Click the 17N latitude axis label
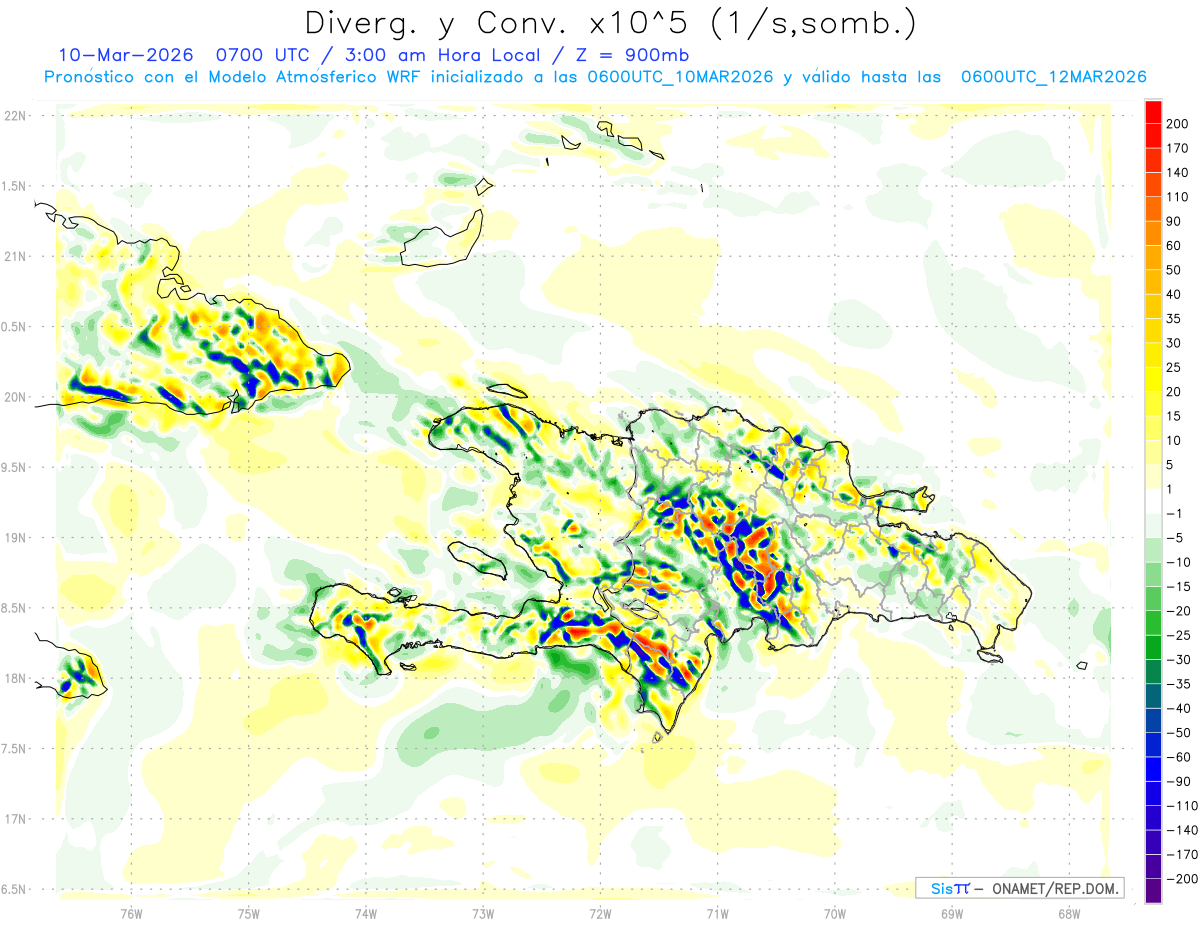 click(17, 819)
